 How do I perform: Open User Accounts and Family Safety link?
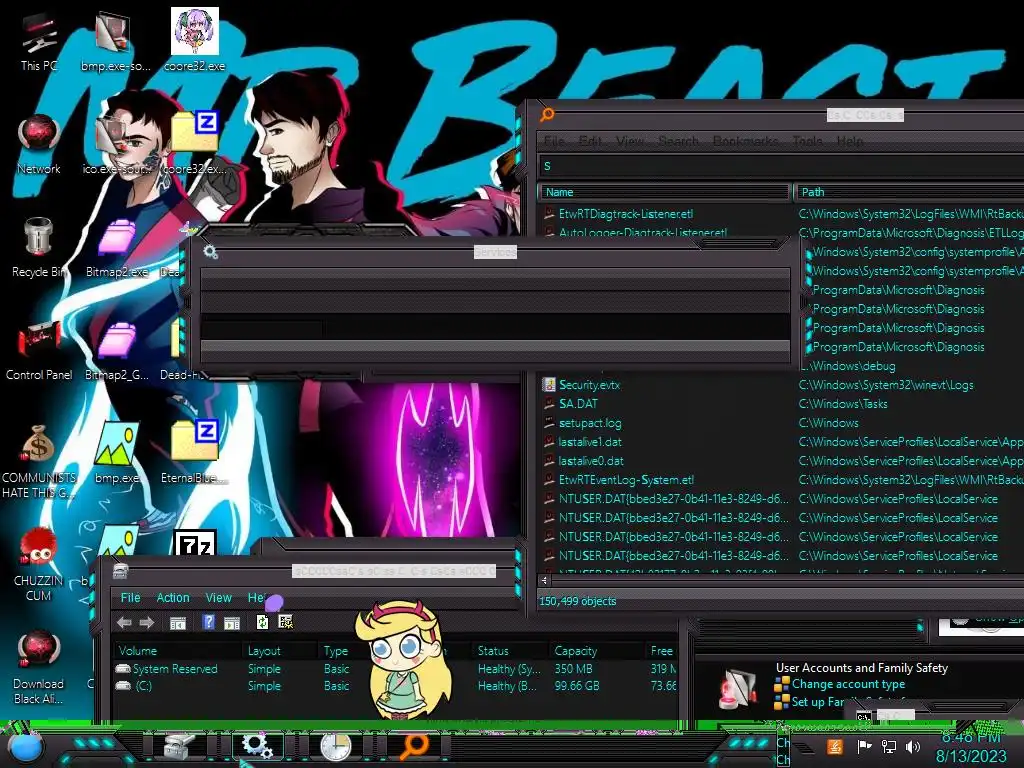[861, 667]
